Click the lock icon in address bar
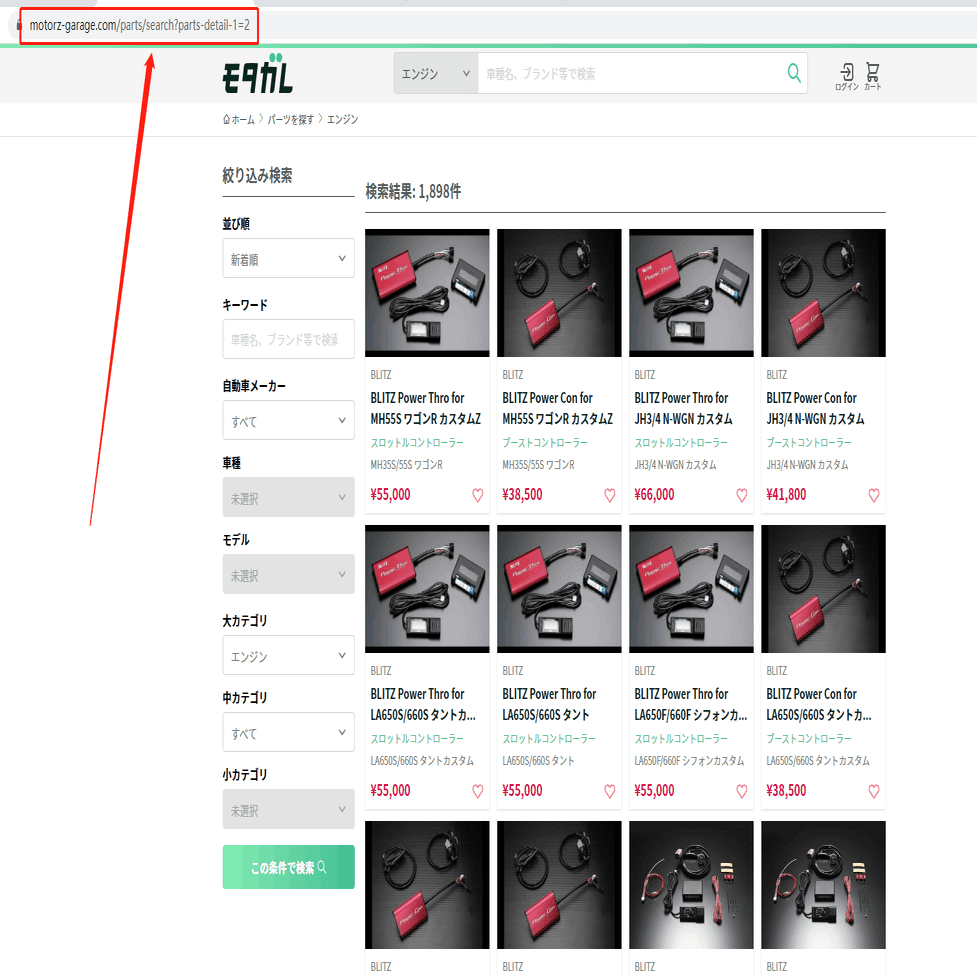The width and height of the screenshot is (977, 977). 19,26
